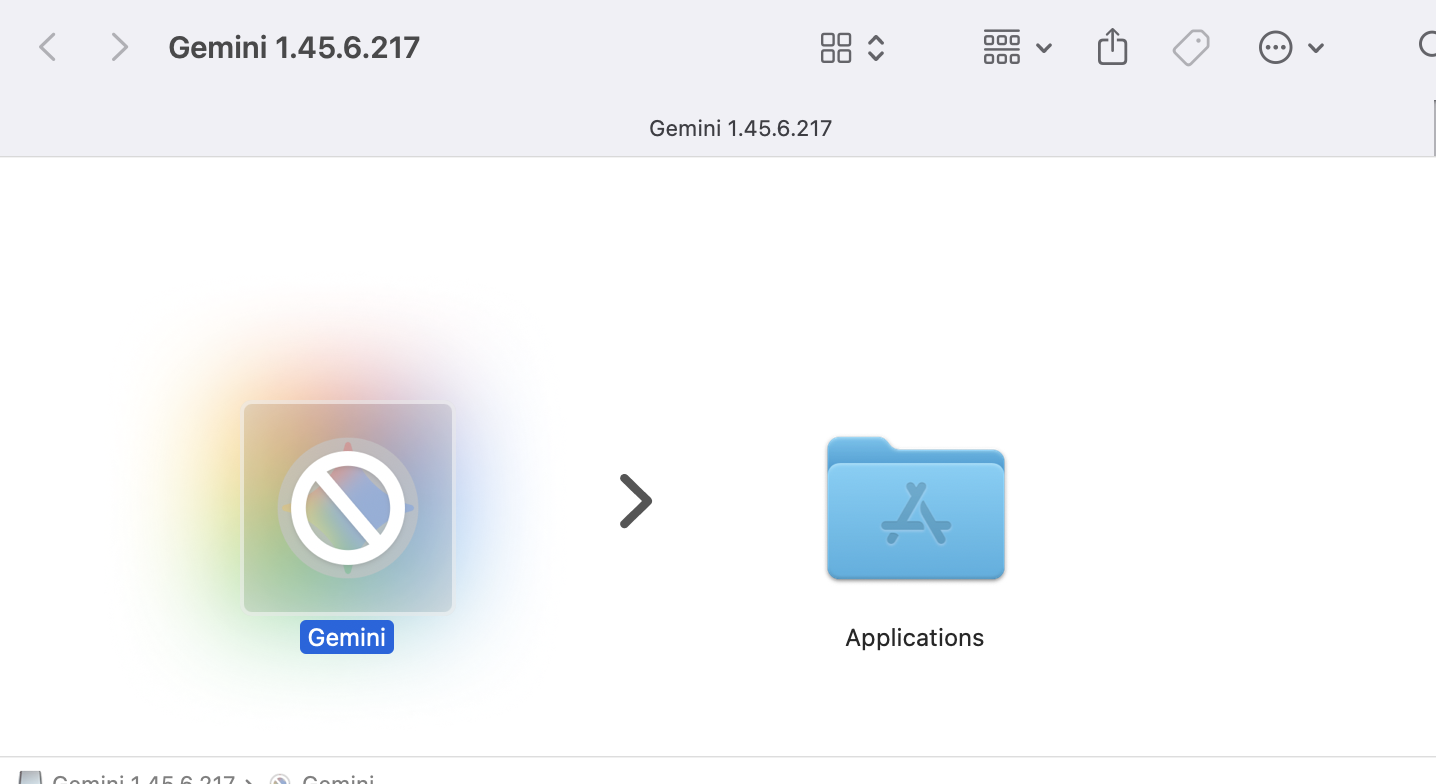Click the window title Gemini 1.45.6.217
The width and height of the screenshot is (1436, 784).
pos(294,47)
